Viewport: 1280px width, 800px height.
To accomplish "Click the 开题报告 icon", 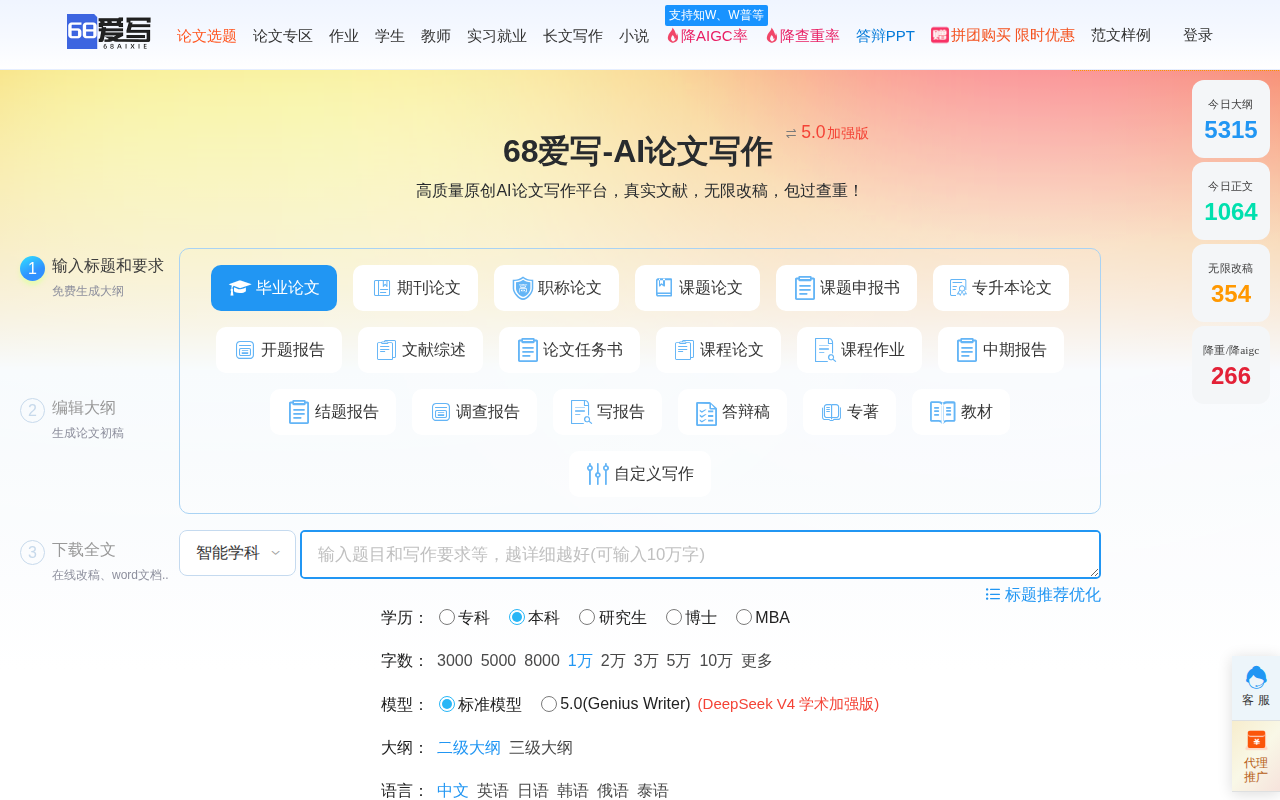I will click(245, 350).
